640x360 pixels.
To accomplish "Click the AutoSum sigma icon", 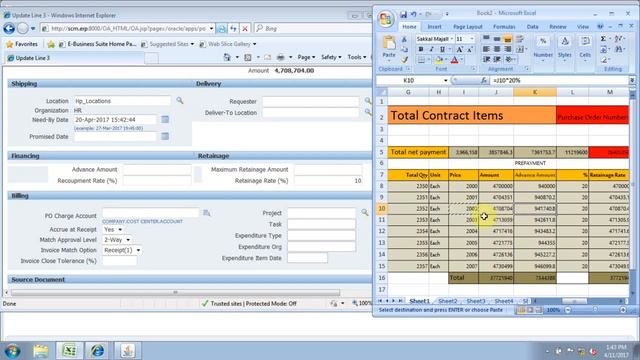I will point(603,39).
